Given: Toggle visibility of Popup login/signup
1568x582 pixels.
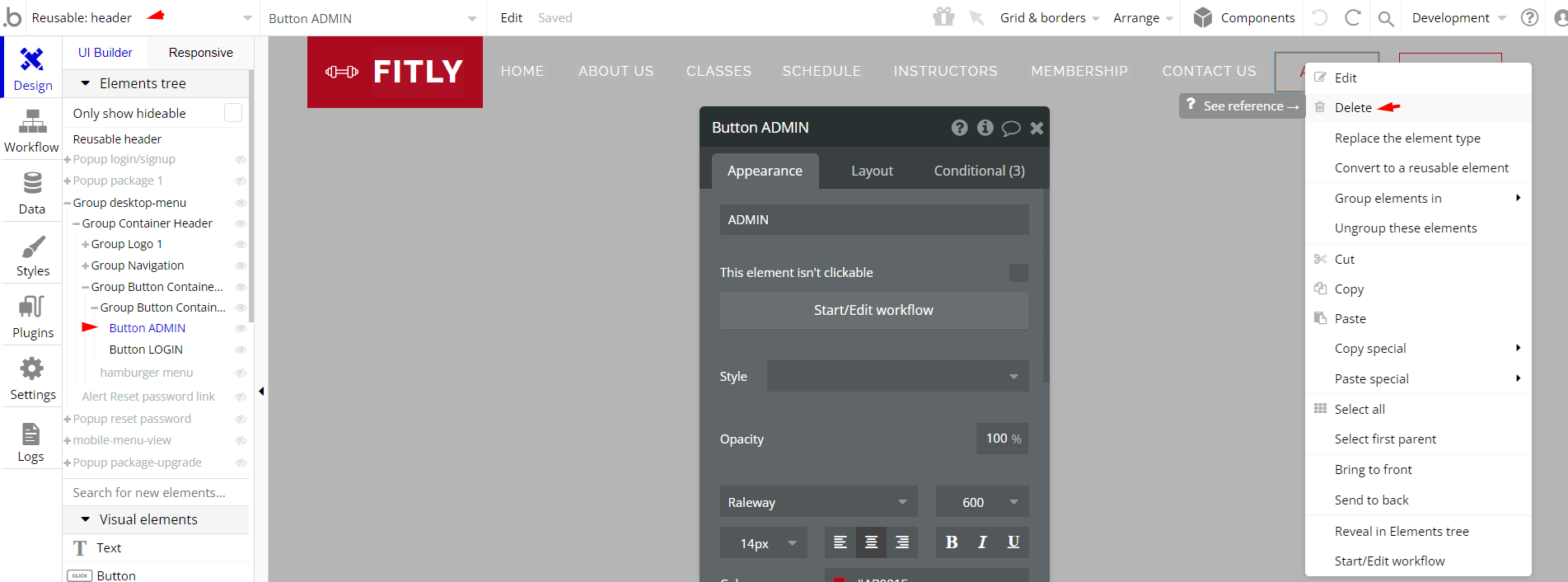Looking at the screenshot, I should pyautogui.click(x=241, y=159).
